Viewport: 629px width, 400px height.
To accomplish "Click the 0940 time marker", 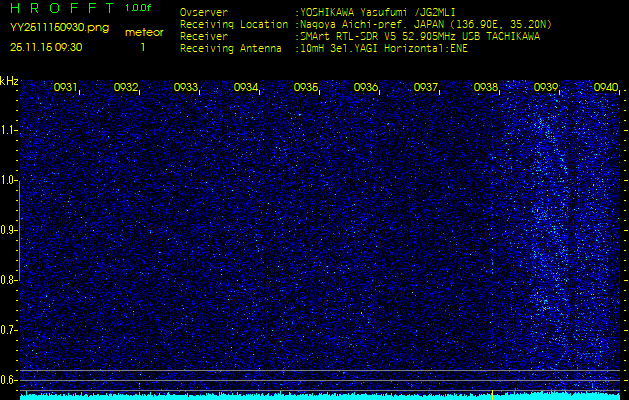I will pyautogui.click(x=606, y=87).
